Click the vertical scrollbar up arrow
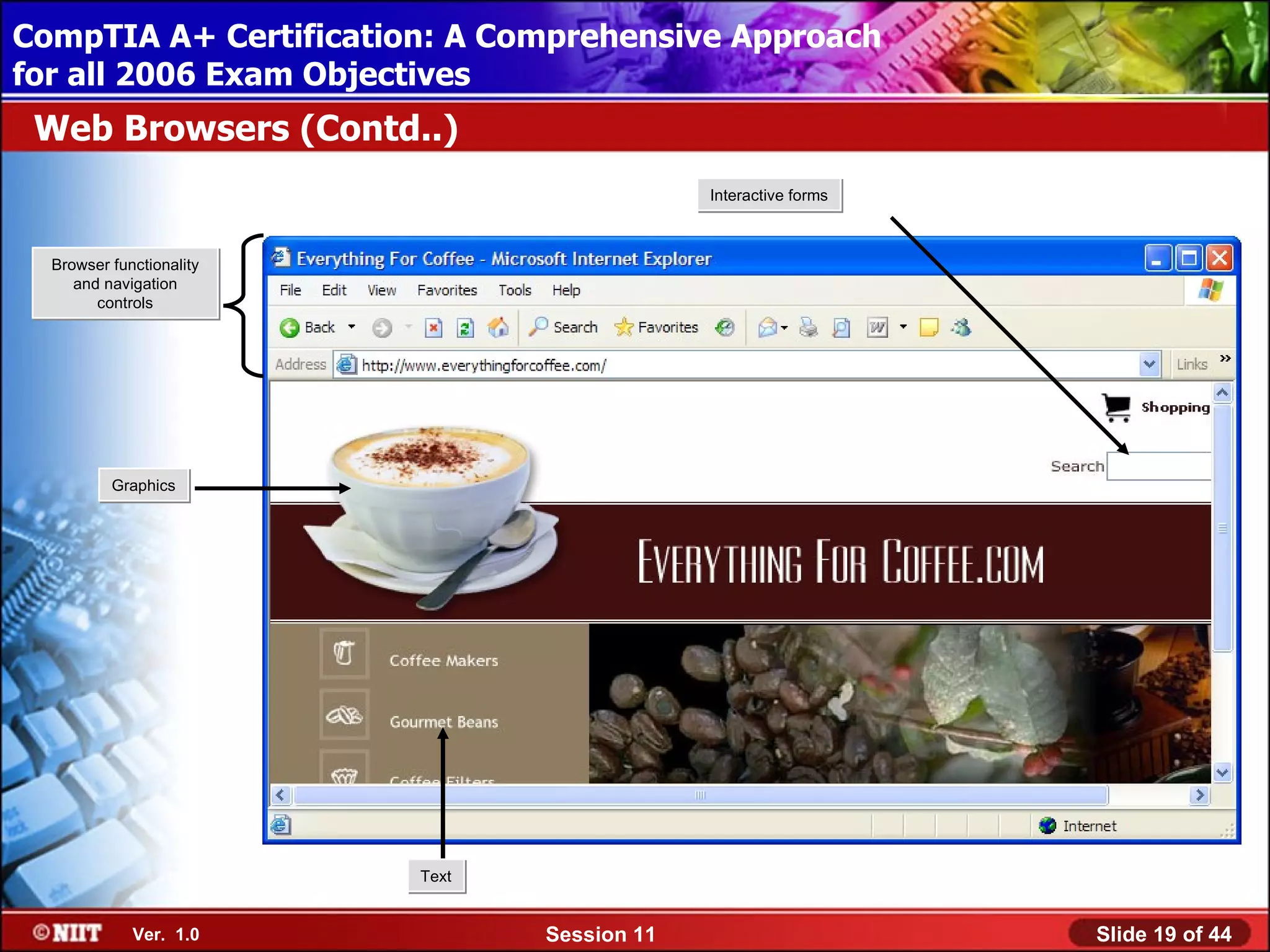 pyautogui.click(x=1222, y=392)
